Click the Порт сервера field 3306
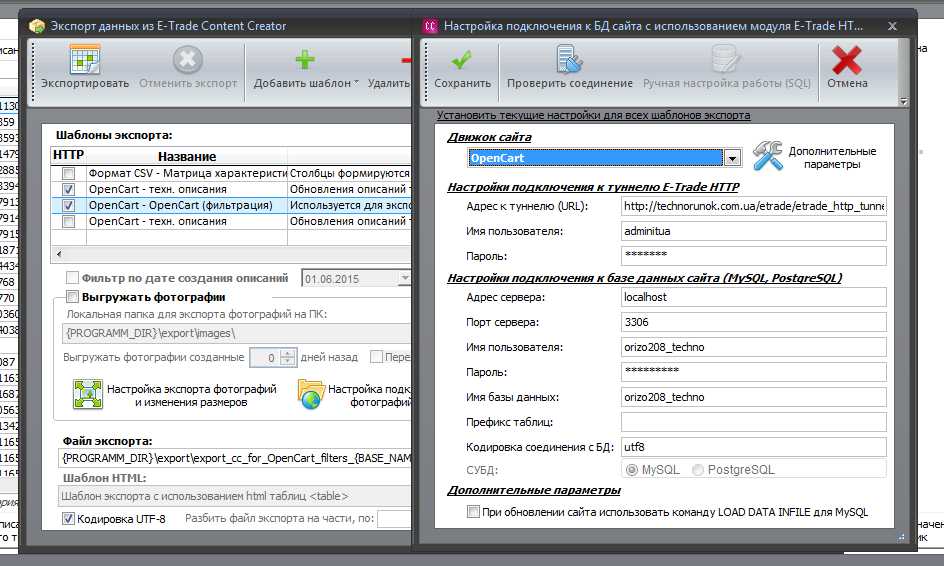The height and width of the screenshot is (566, 944). 753,322
